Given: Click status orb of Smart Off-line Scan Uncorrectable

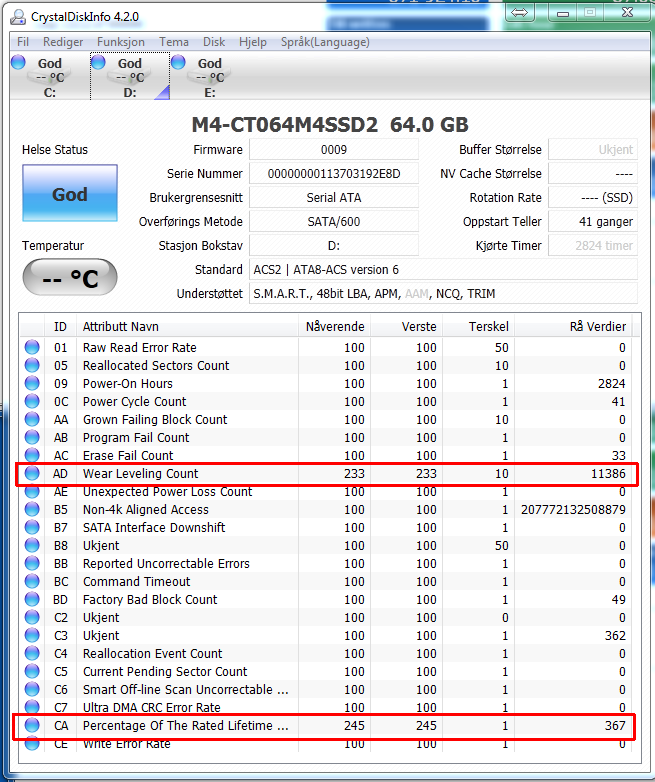Looking at the screenshot, I should coord(32,689).
